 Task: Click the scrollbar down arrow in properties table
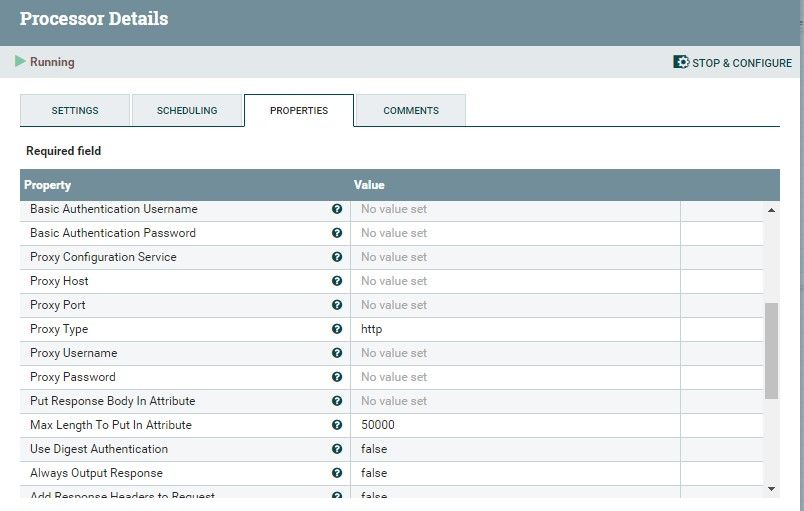coord(771,487)
